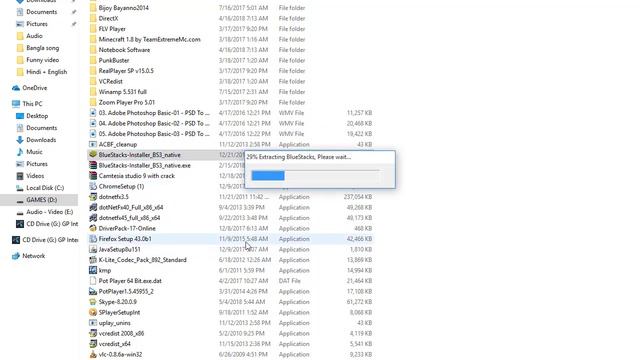Open the Music note icon in sidebar
The height and width of the screenshot is (360, 640).
coord(20,152)
